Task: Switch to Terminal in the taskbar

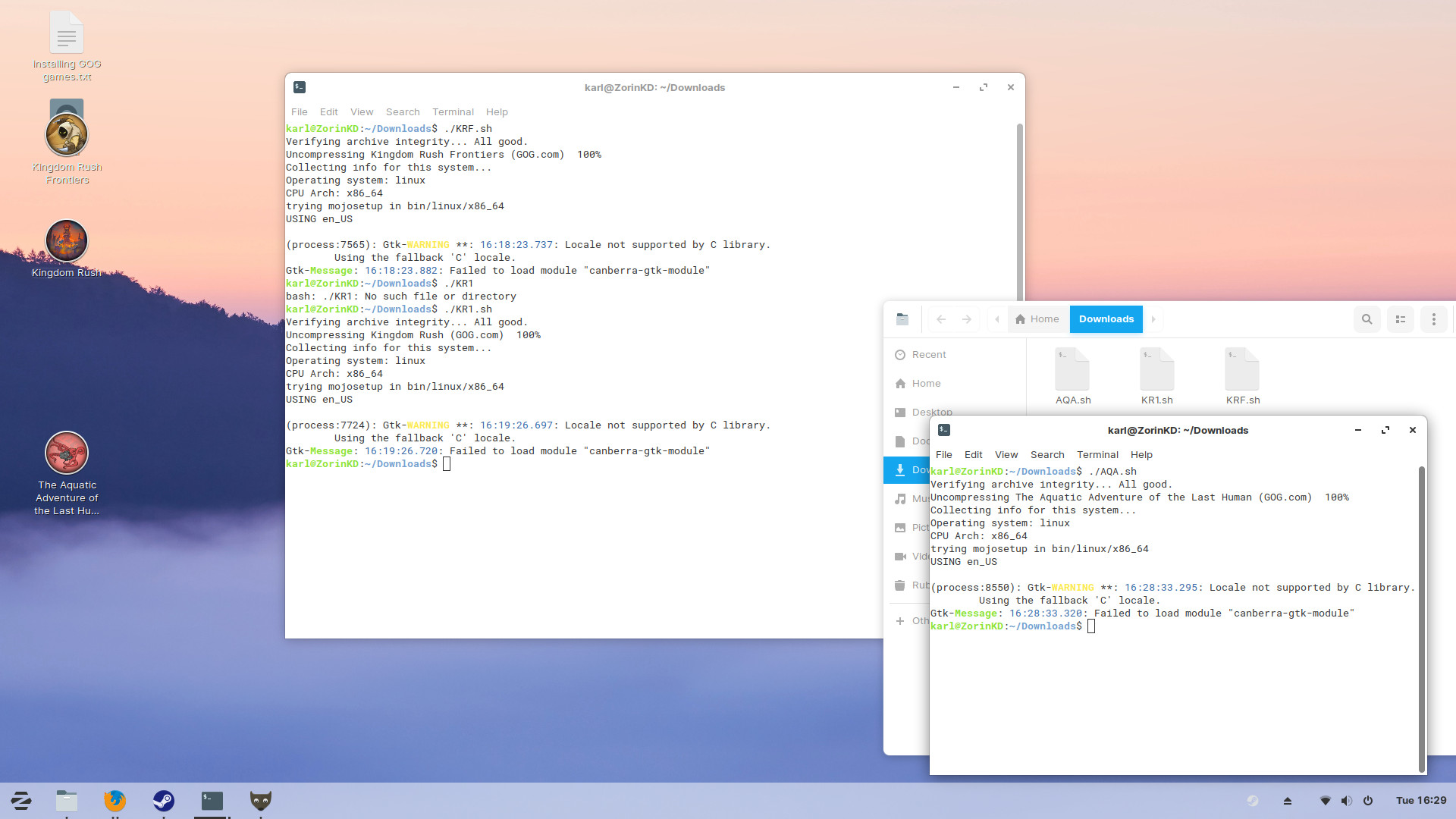Action: pyautogui.click(x=212, y=800)
